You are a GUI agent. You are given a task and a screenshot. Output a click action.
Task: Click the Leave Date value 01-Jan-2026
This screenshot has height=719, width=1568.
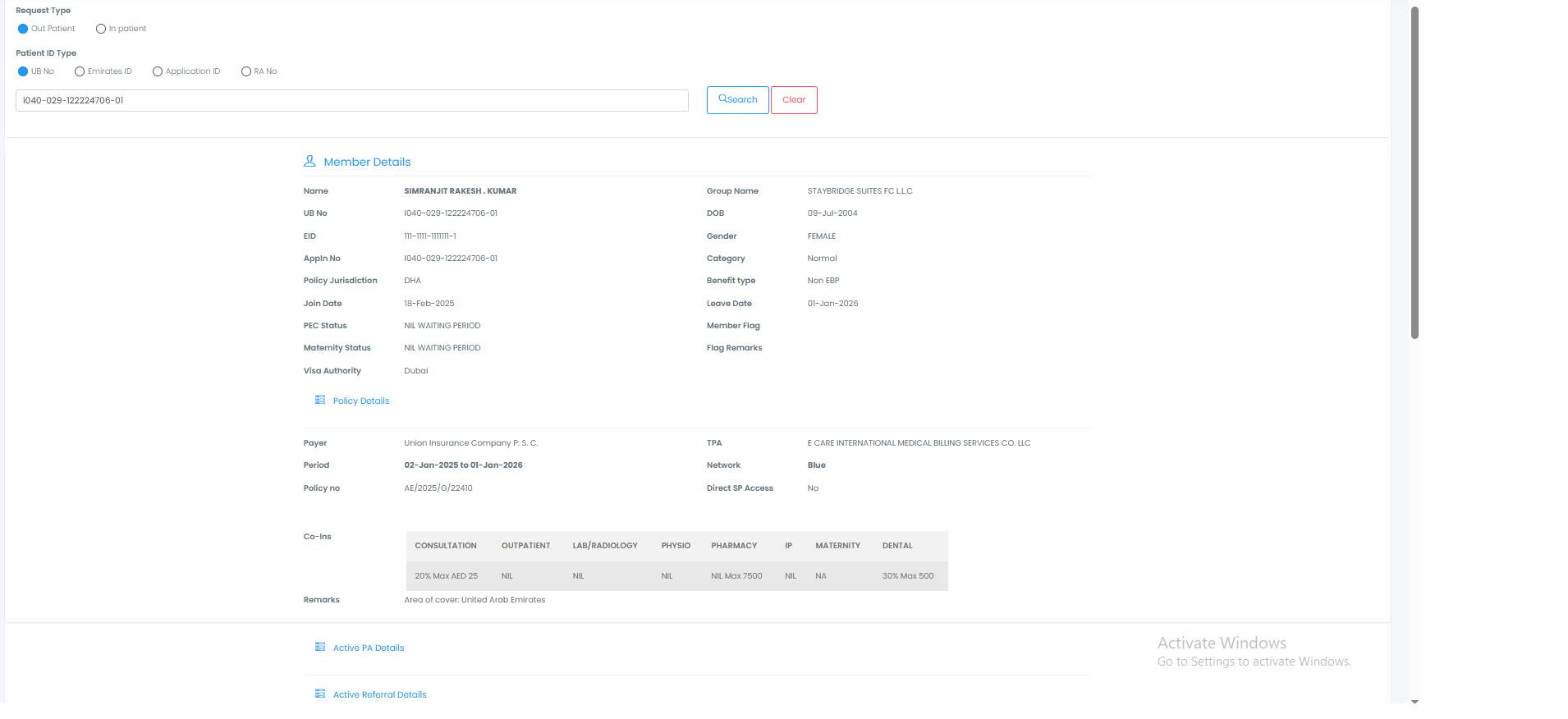[x=833, y=304]
